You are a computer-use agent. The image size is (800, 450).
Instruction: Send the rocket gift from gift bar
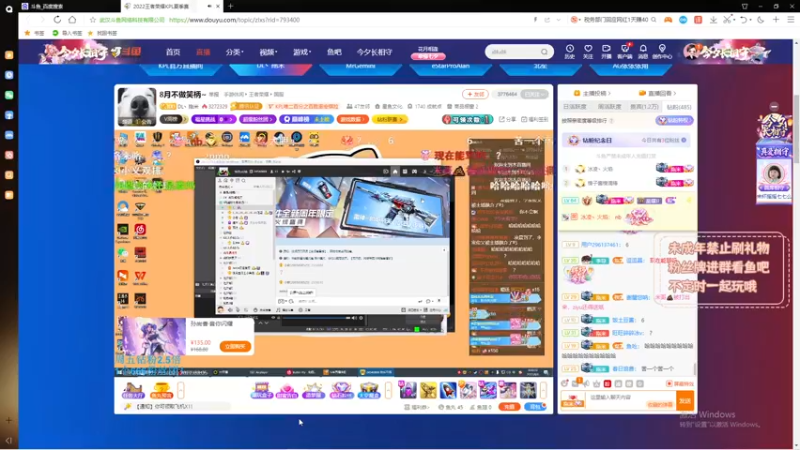pyautogui.click(x=448, y=390)
